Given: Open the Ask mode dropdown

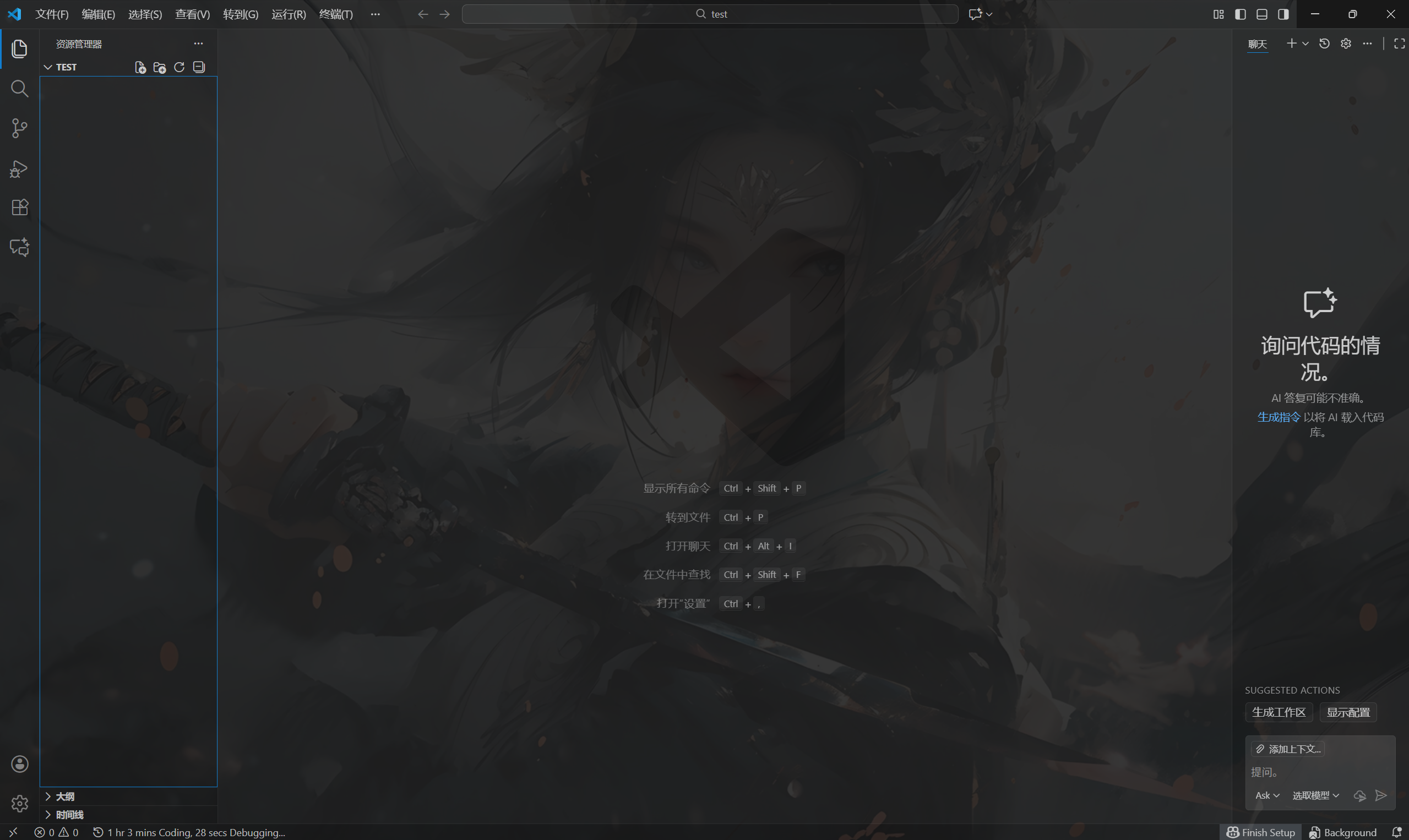Looking at the screenshot, I should tap(1266, 795).
